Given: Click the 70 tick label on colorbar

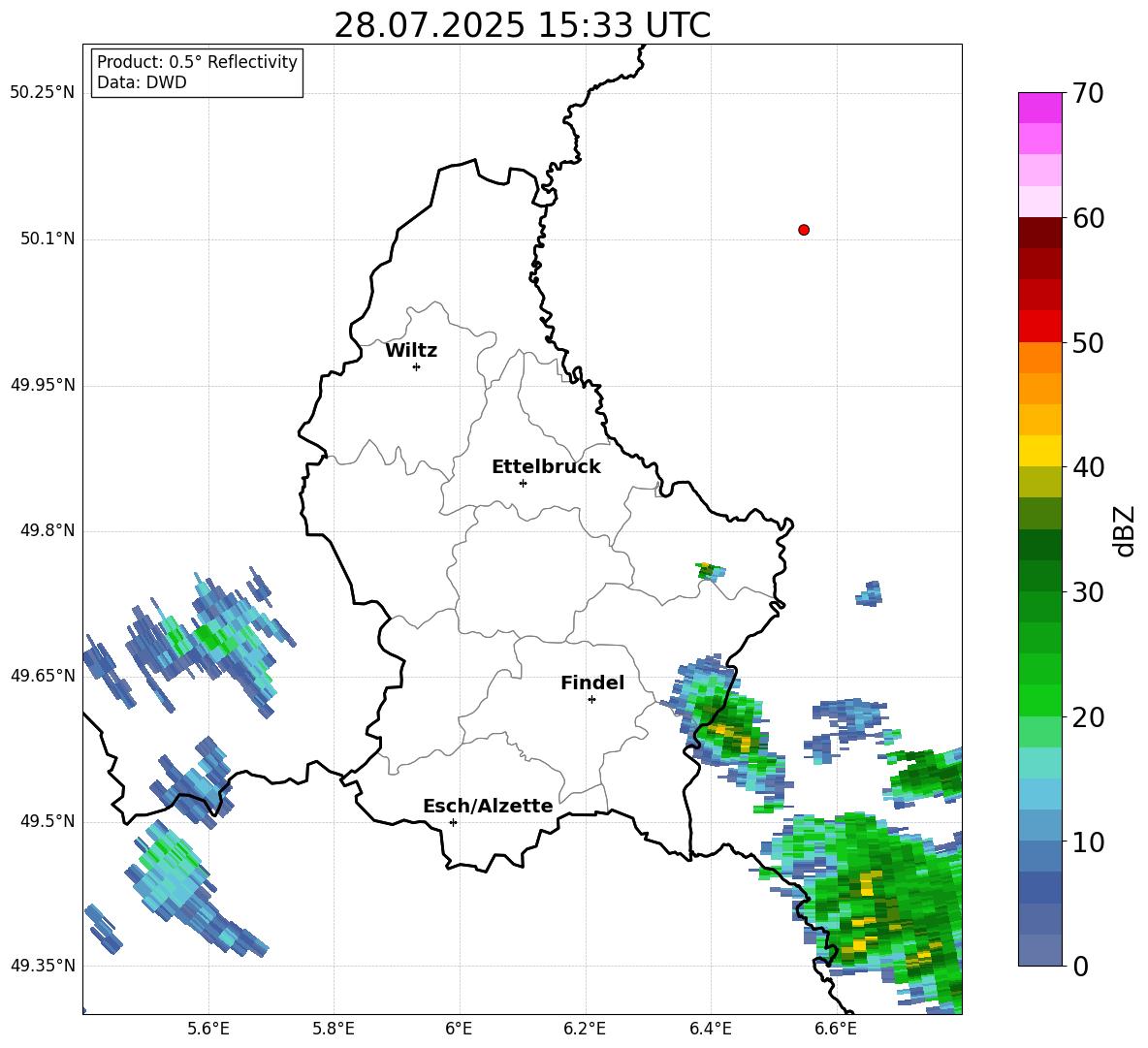Looking at the screenshot, I should (1088, 94).
